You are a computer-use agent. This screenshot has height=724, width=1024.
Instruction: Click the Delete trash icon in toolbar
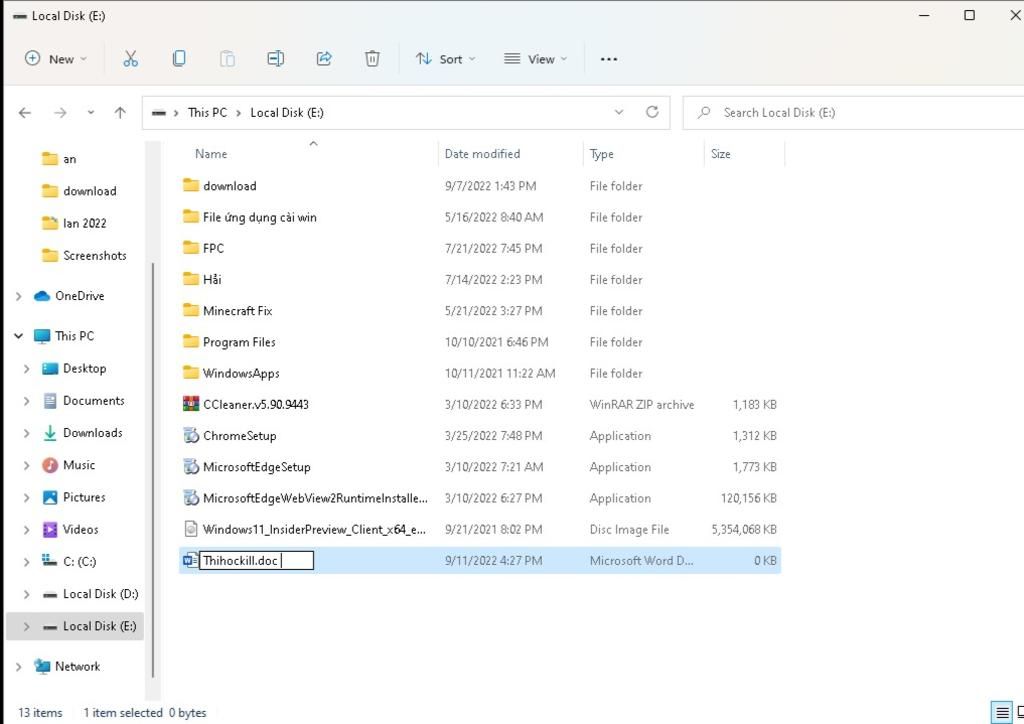tap(372, 59)
